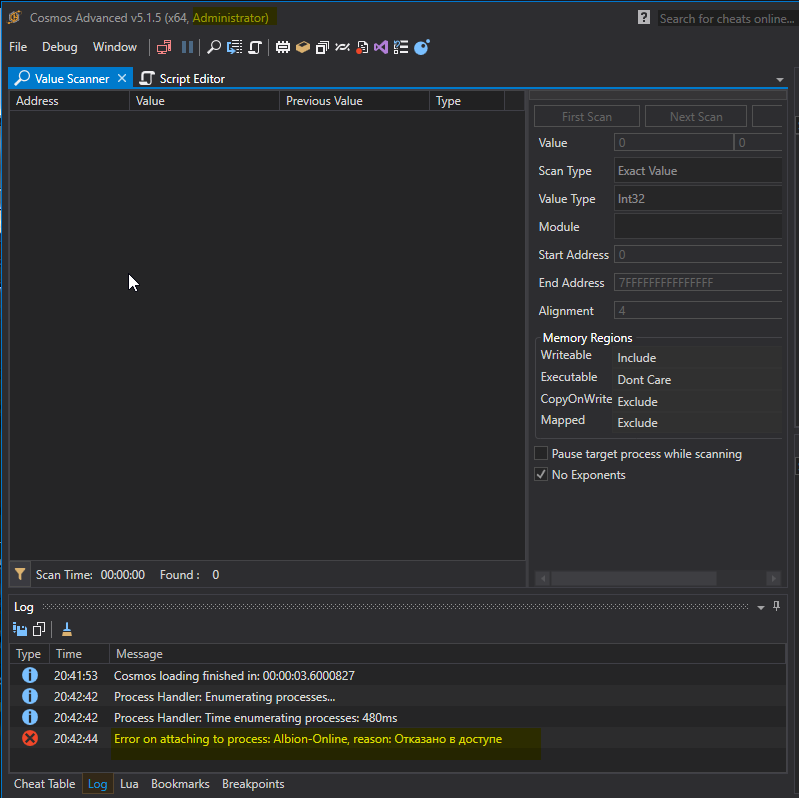Click the Message column header in Log
799x798 pixels.
click(x=447, y=654)
